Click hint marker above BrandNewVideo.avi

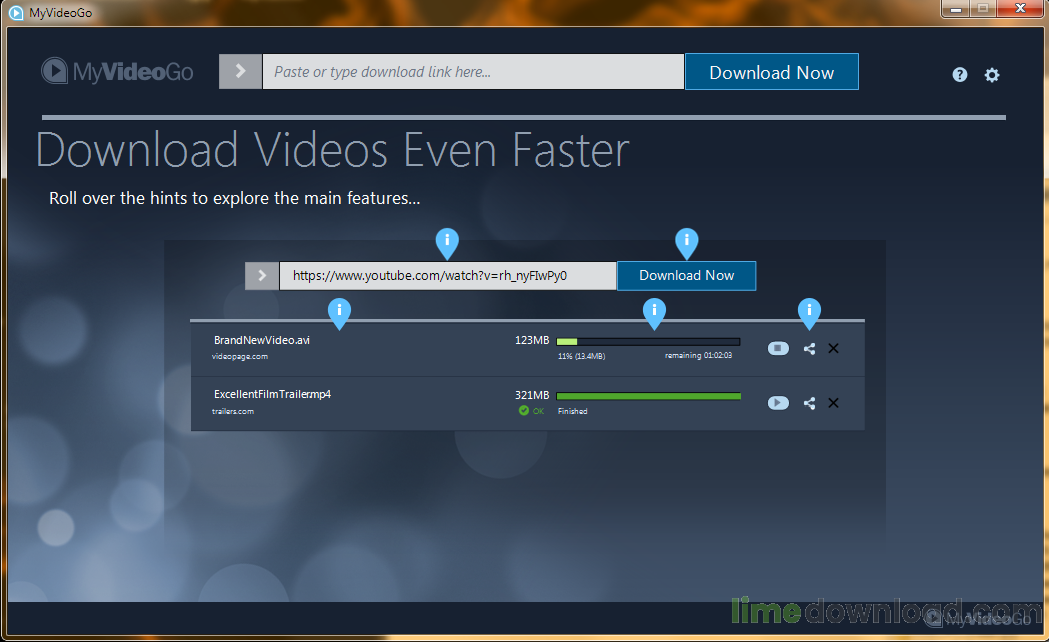pos(339,314)
